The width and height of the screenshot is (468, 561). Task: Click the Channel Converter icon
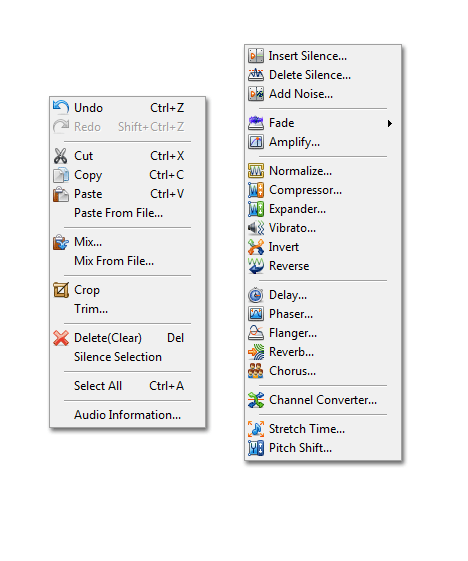[256, 400]
